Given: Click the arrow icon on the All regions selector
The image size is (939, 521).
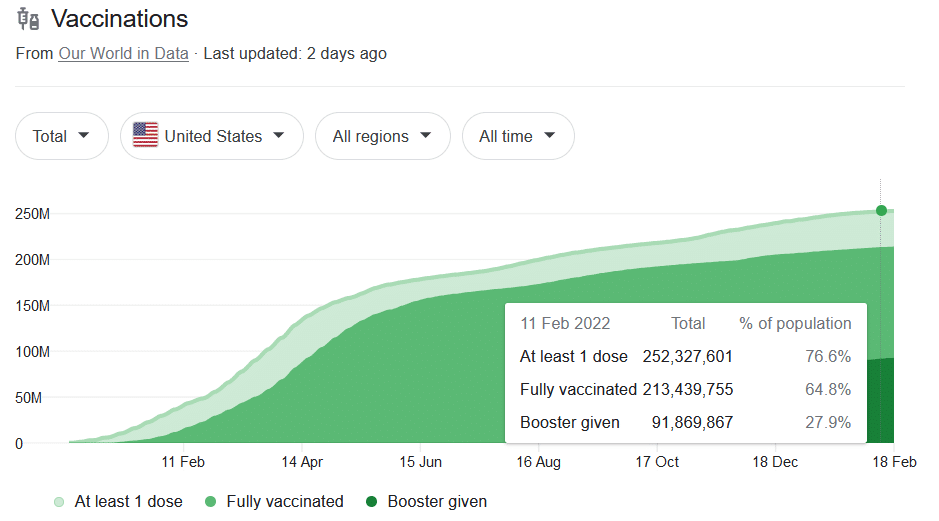Looking at the screenshot, I should pyautogui.click(x=426, y=136).
